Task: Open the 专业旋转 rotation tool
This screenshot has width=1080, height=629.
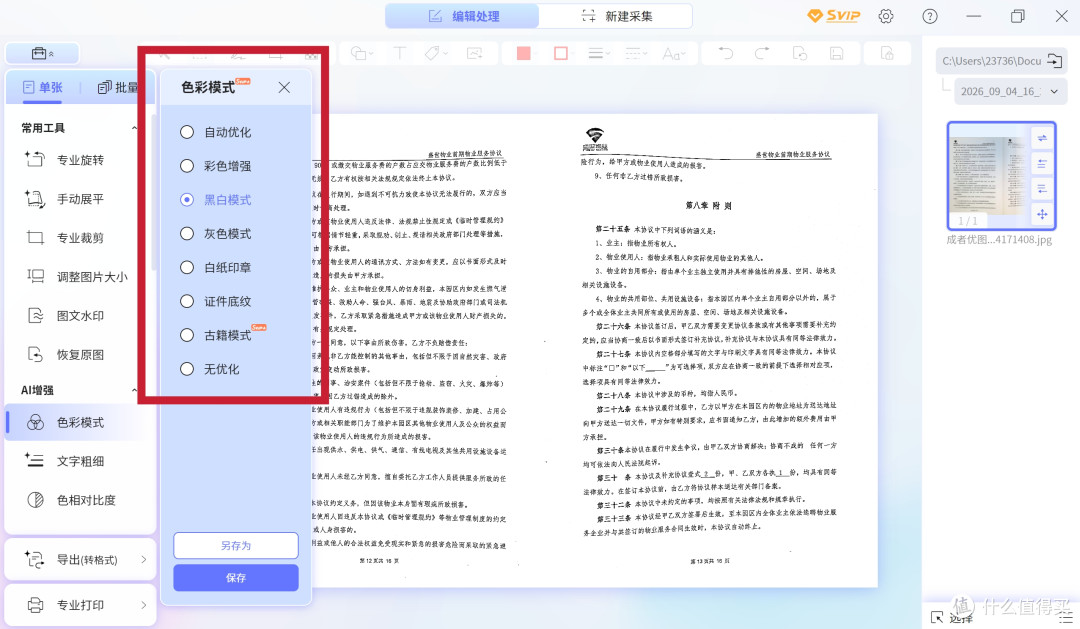Action: click(x=65, y=160)
